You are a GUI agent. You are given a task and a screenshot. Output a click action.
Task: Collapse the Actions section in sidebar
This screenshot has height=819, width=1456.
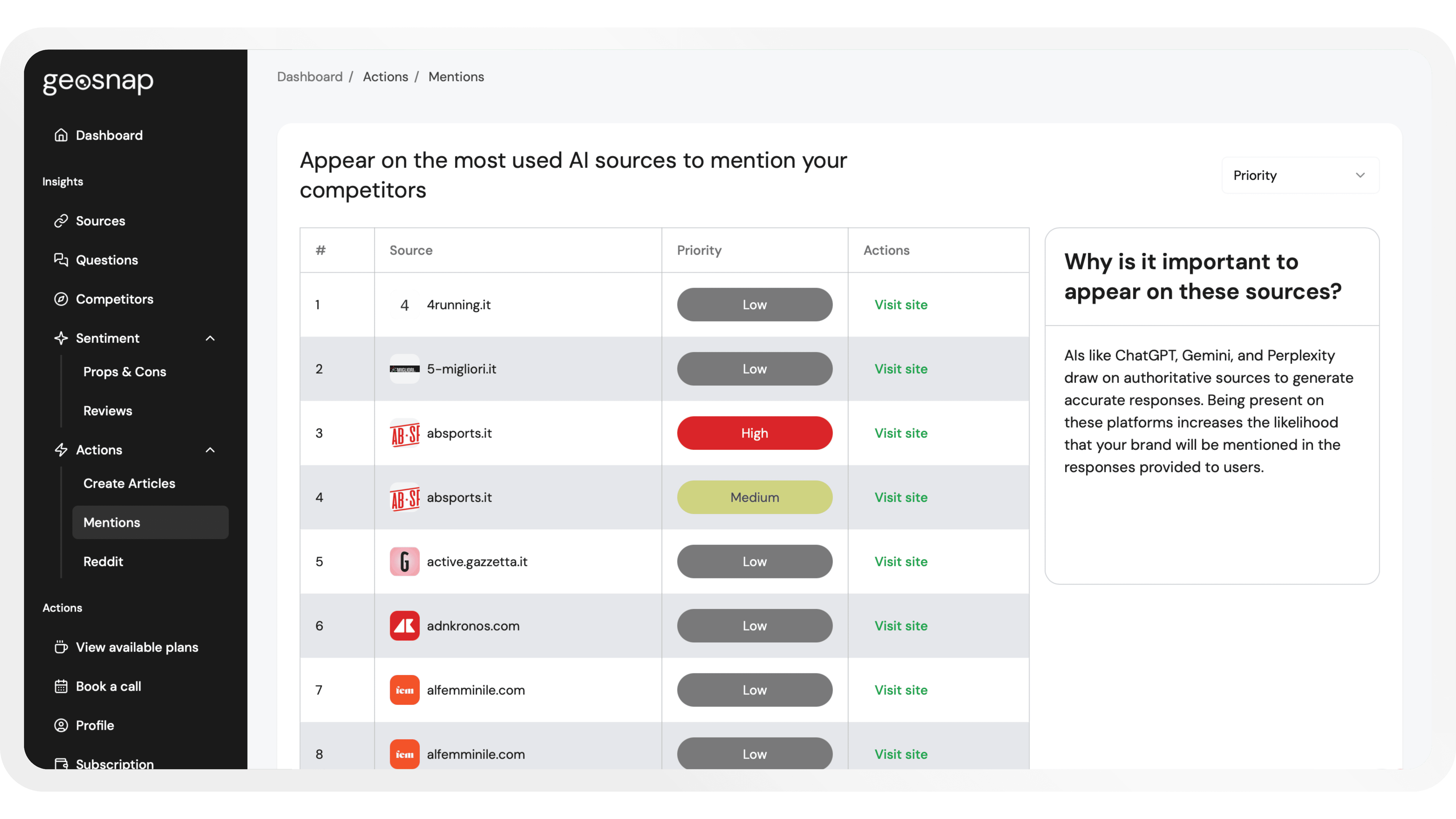pyautogui.click(x=210, y=449)
